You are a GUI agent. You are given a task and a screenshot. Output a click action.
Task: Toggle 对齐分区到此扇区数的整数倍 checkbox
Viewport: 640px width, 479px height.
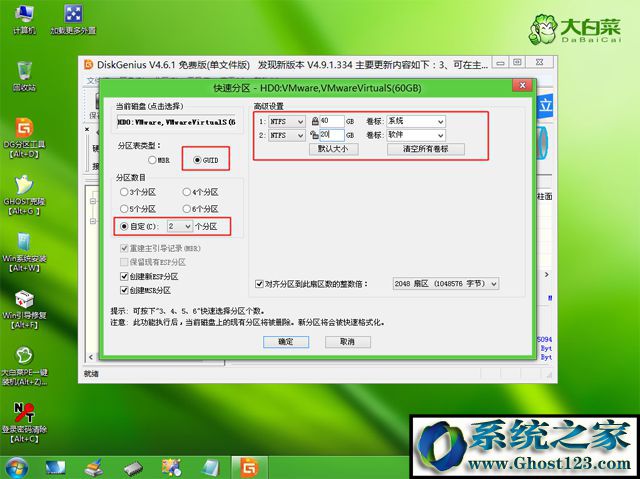pos(259,284)
